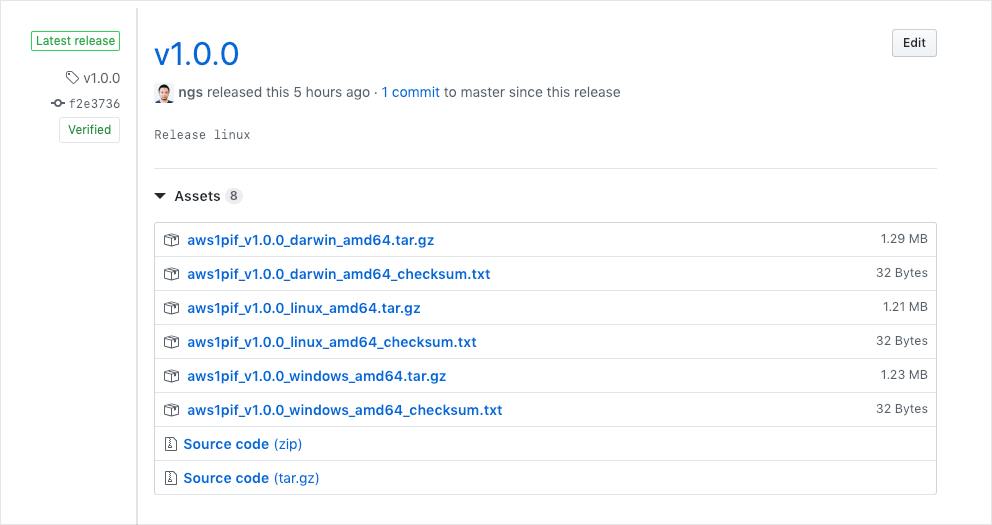Click the Verified signature badge
992x525 pixels.
click(89, 130)
